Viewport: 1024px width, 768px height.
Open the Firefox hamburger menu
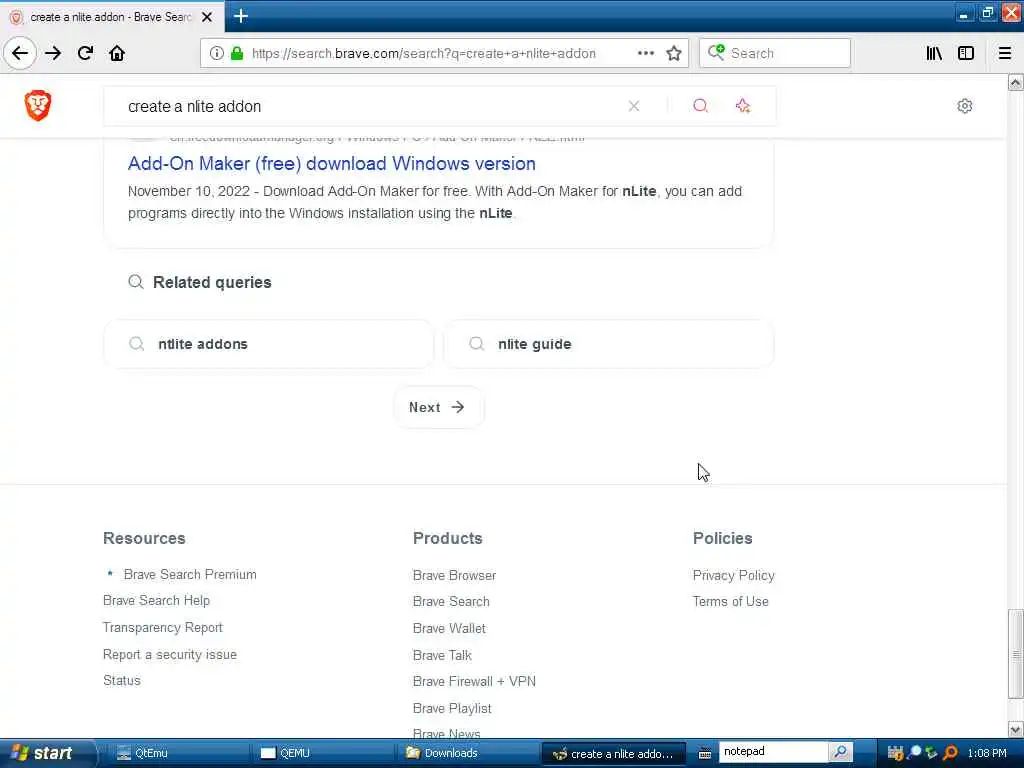point(1004,53)
